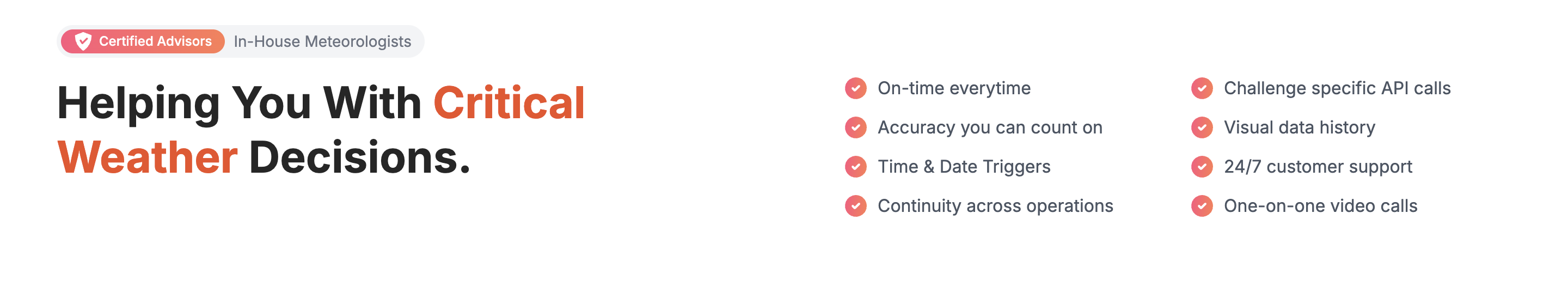This screenshot has height=292, width=1568.
Task: Click the On-time everytime text
Action: pos(954,88)
